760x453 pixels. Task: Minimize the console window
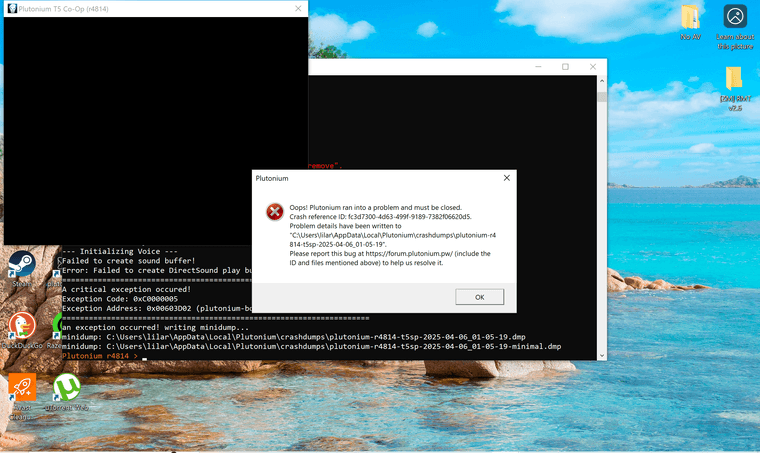coord(538,66)
